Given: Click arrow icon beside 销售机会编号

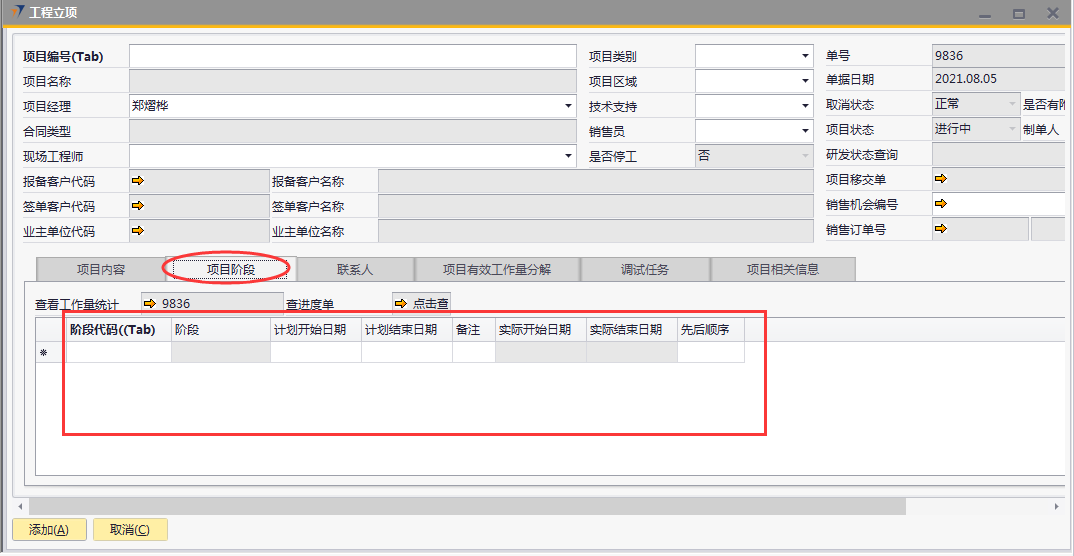Looking at the screenshot, I should pyautogui.click(x=941, y=204).
